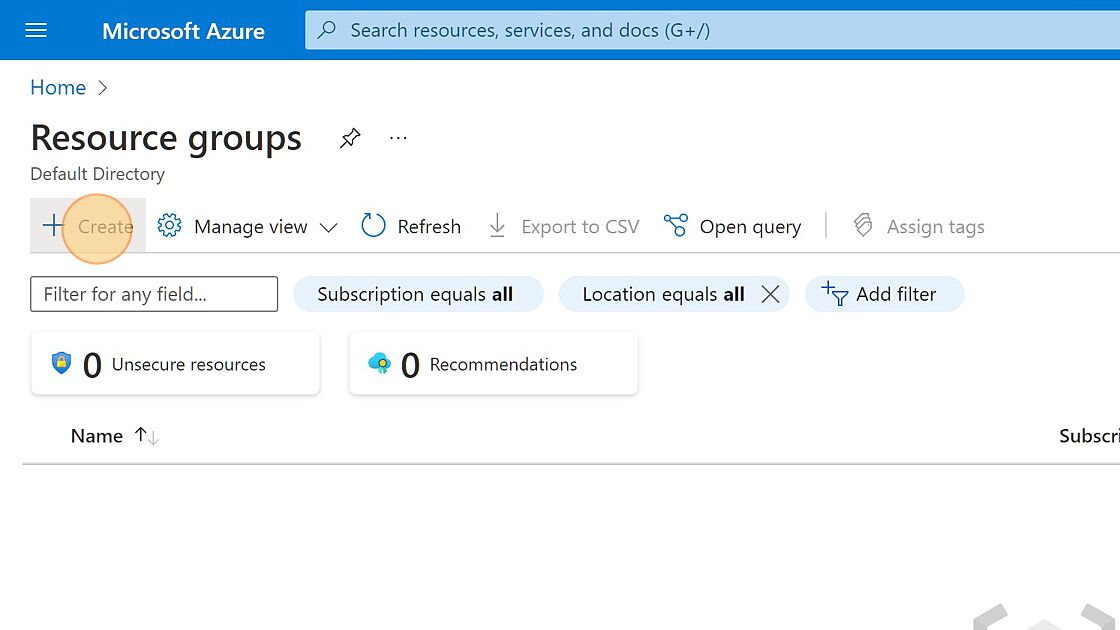Sort the list by Name column

[x=114, y=436]
